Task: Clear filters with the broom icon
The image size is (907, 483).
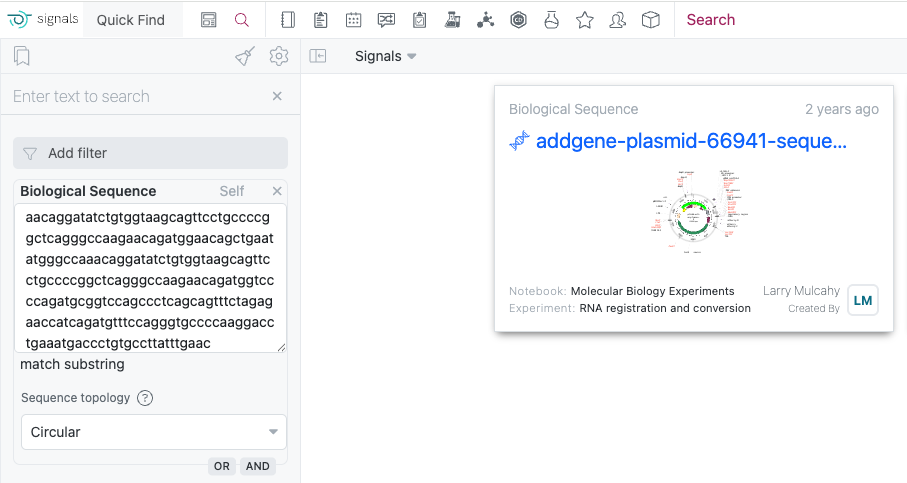Action: click(x=245, y=57)
